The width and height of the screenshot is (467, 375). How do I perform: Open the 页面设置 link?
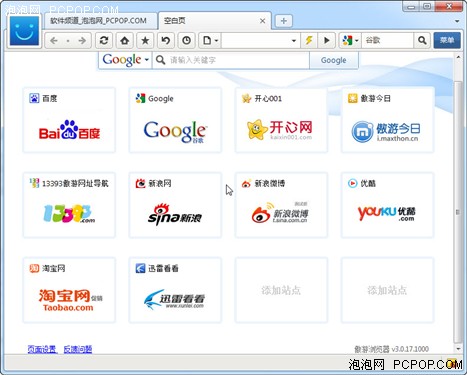42,349
